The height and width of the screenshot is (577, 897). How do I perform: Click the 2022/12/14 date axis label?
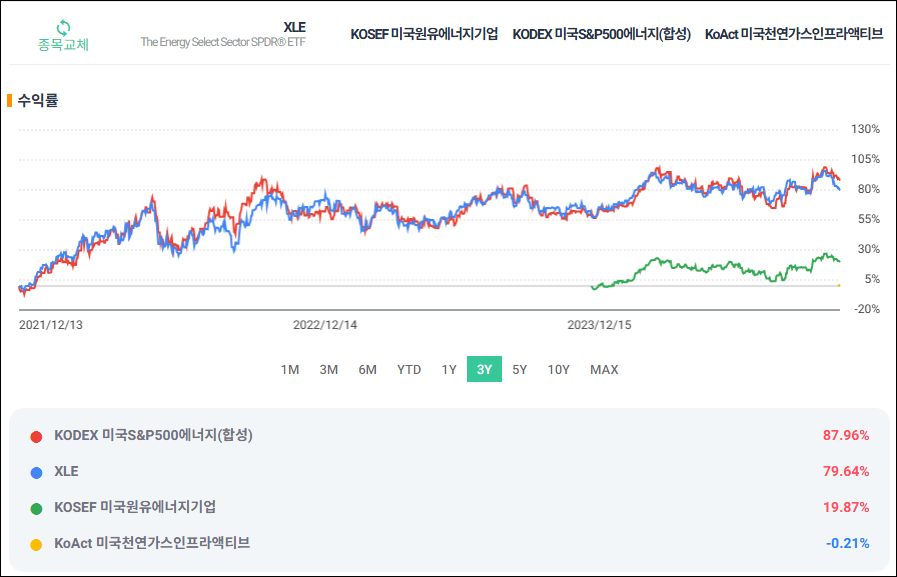(325, 325)
